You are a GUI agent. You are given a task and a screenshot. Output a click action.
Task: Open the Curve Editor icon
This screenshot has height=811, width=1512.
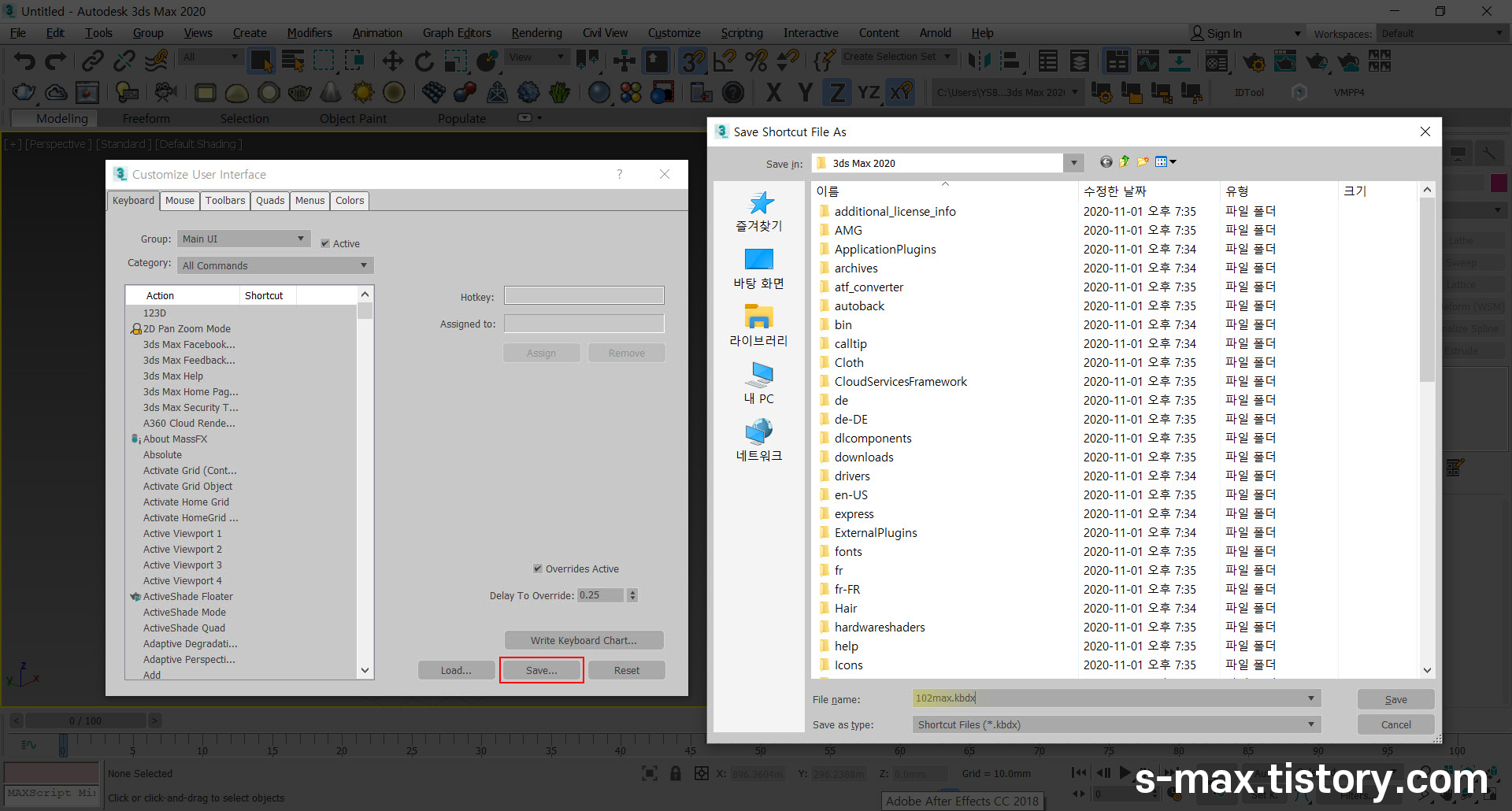pyautogui.click(x=1147, y=61)
